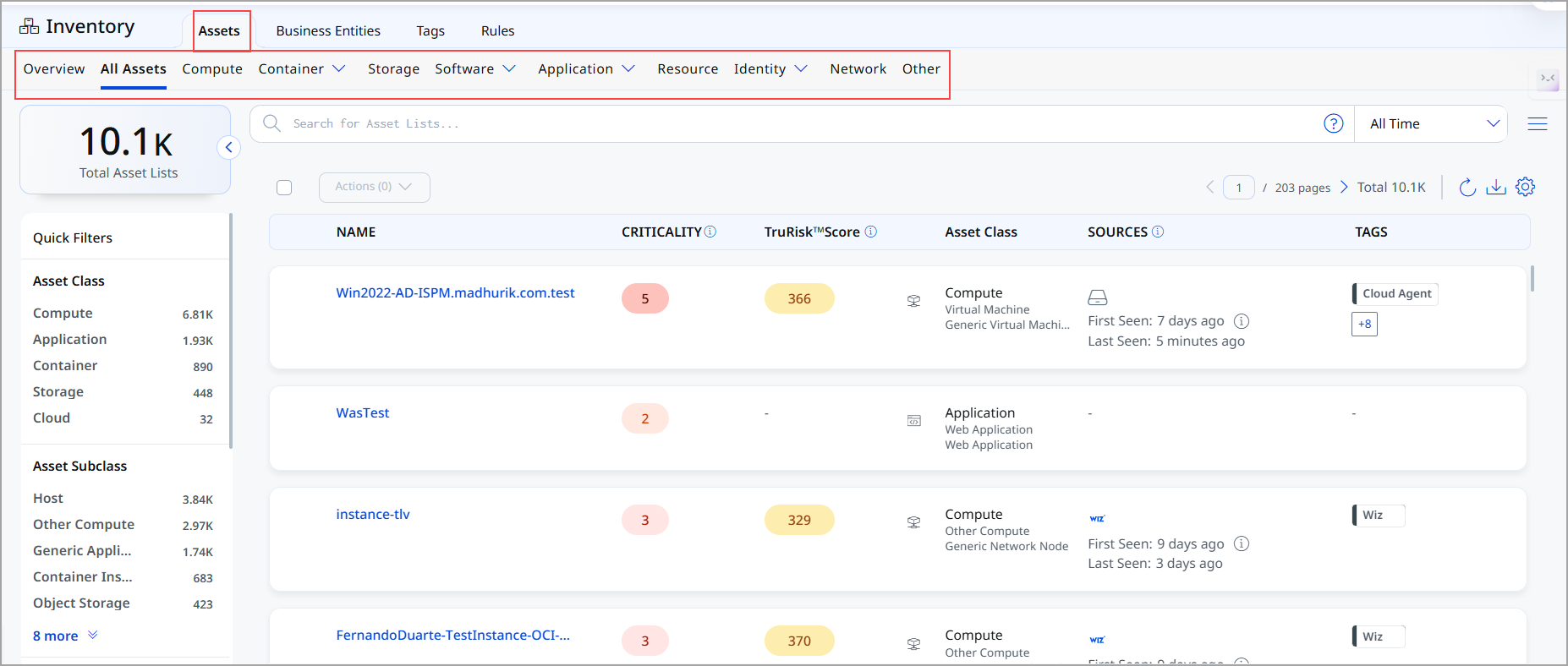Viewport: 1568px width, 666px height.
Task: Open the Tags tab
Action: (x=430, y=30)
